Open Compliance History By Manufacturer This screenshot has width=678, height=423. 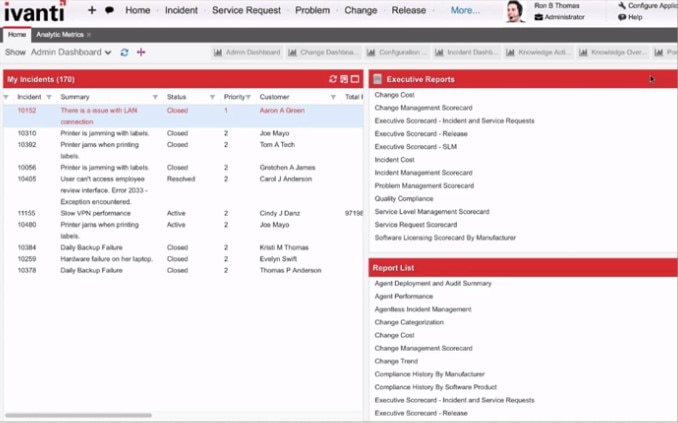pos(429,374)
